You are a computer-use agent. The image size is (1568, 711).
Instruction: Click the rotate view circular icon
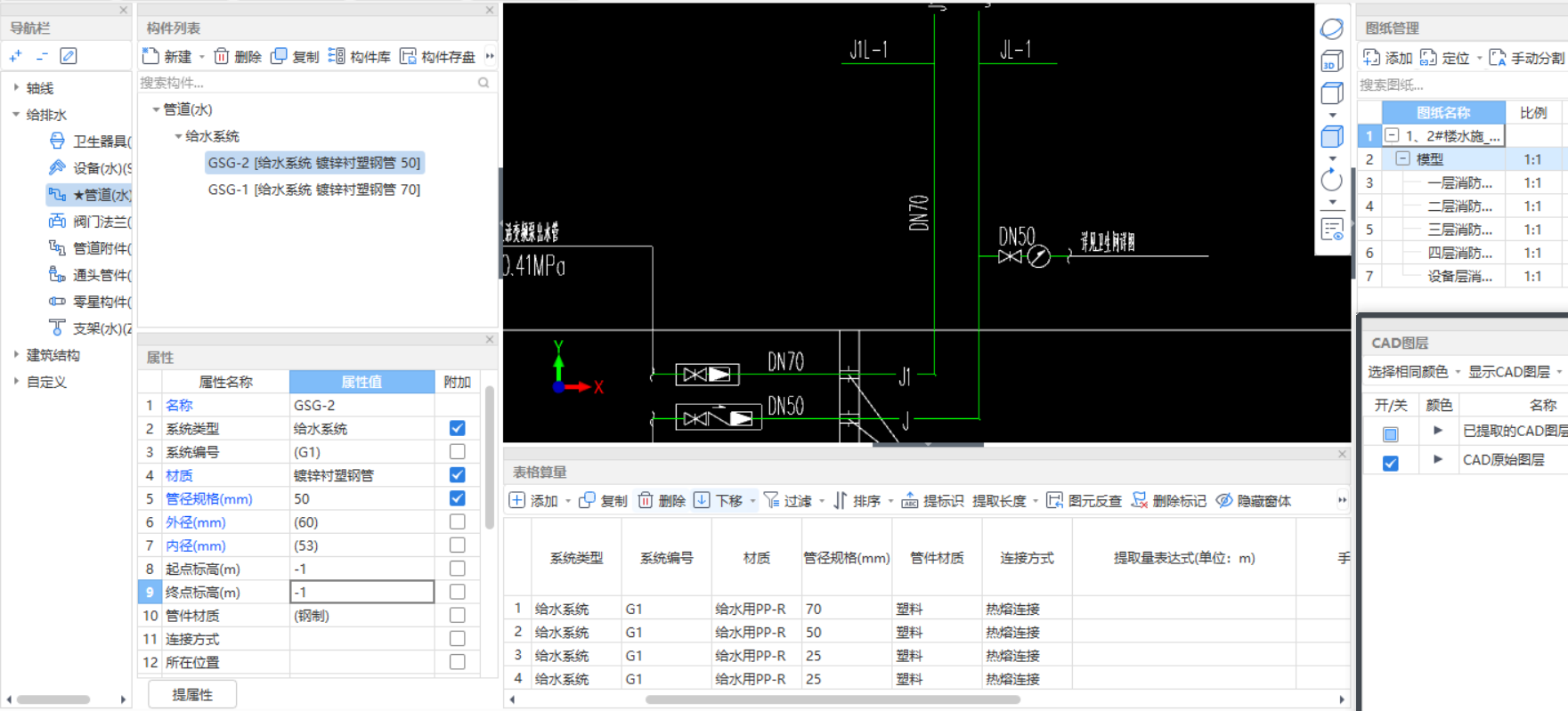(1332, 180)
